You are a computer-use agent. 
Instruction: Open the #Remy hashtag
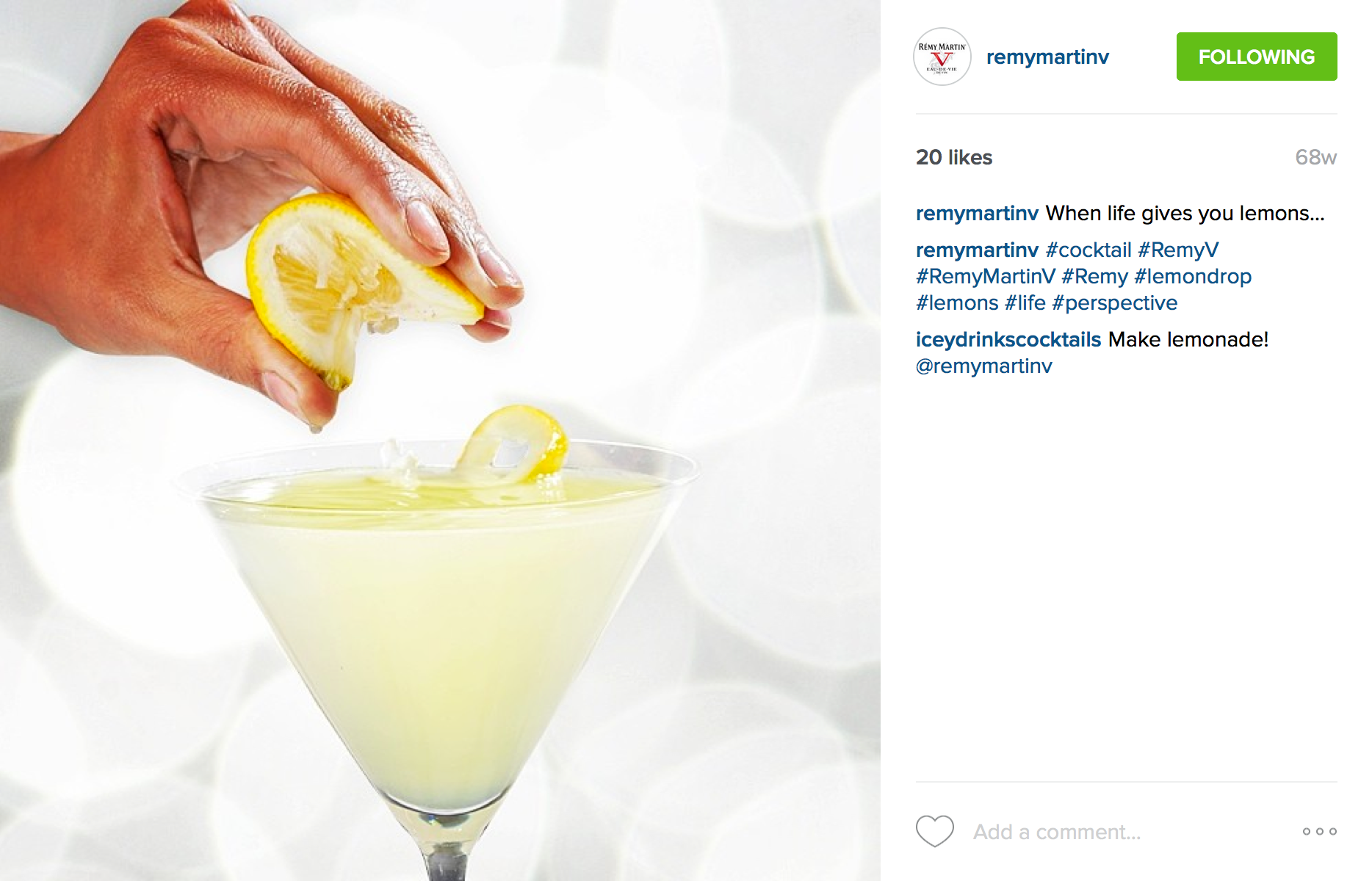[1094, 277]
